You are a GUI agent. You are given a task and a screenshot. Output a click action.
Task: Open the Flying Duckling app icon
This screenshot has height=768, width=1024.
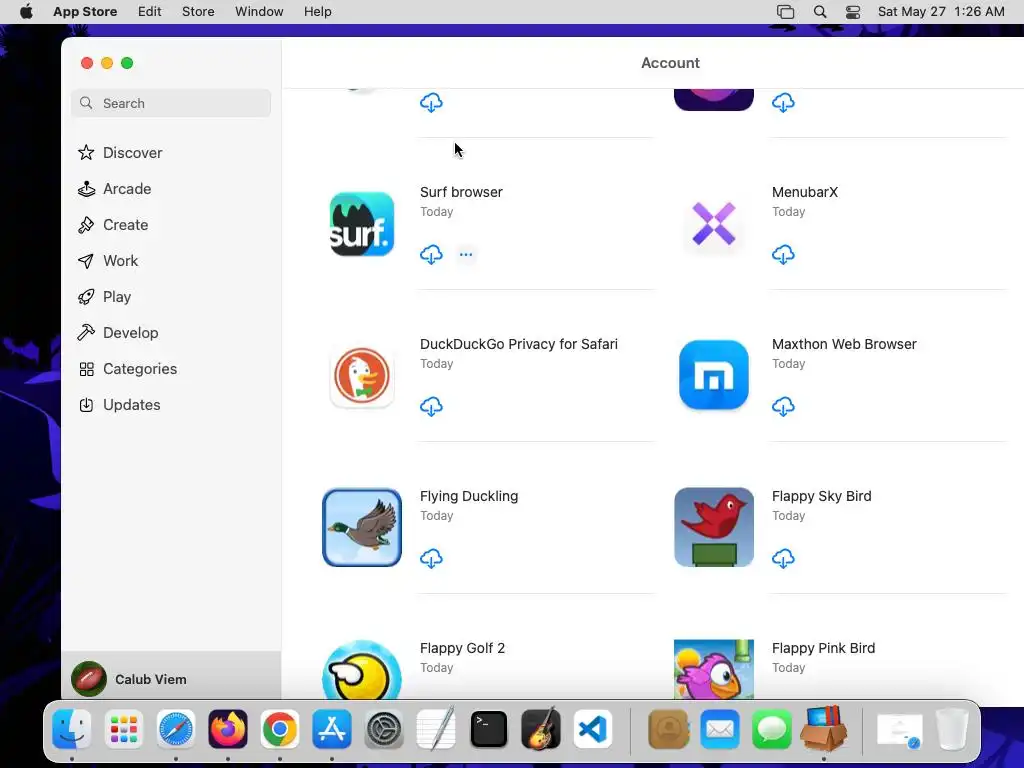(x=362, y=528)
